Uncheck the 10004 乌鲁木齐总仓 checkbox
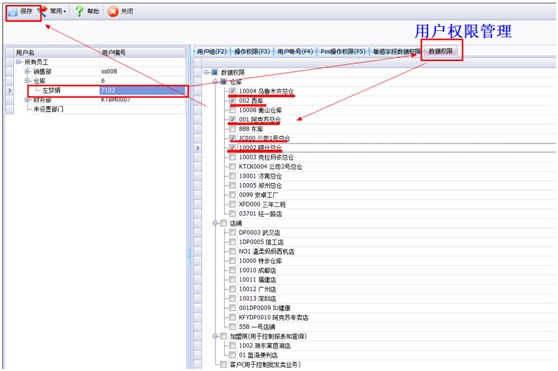 click(232, 91)
